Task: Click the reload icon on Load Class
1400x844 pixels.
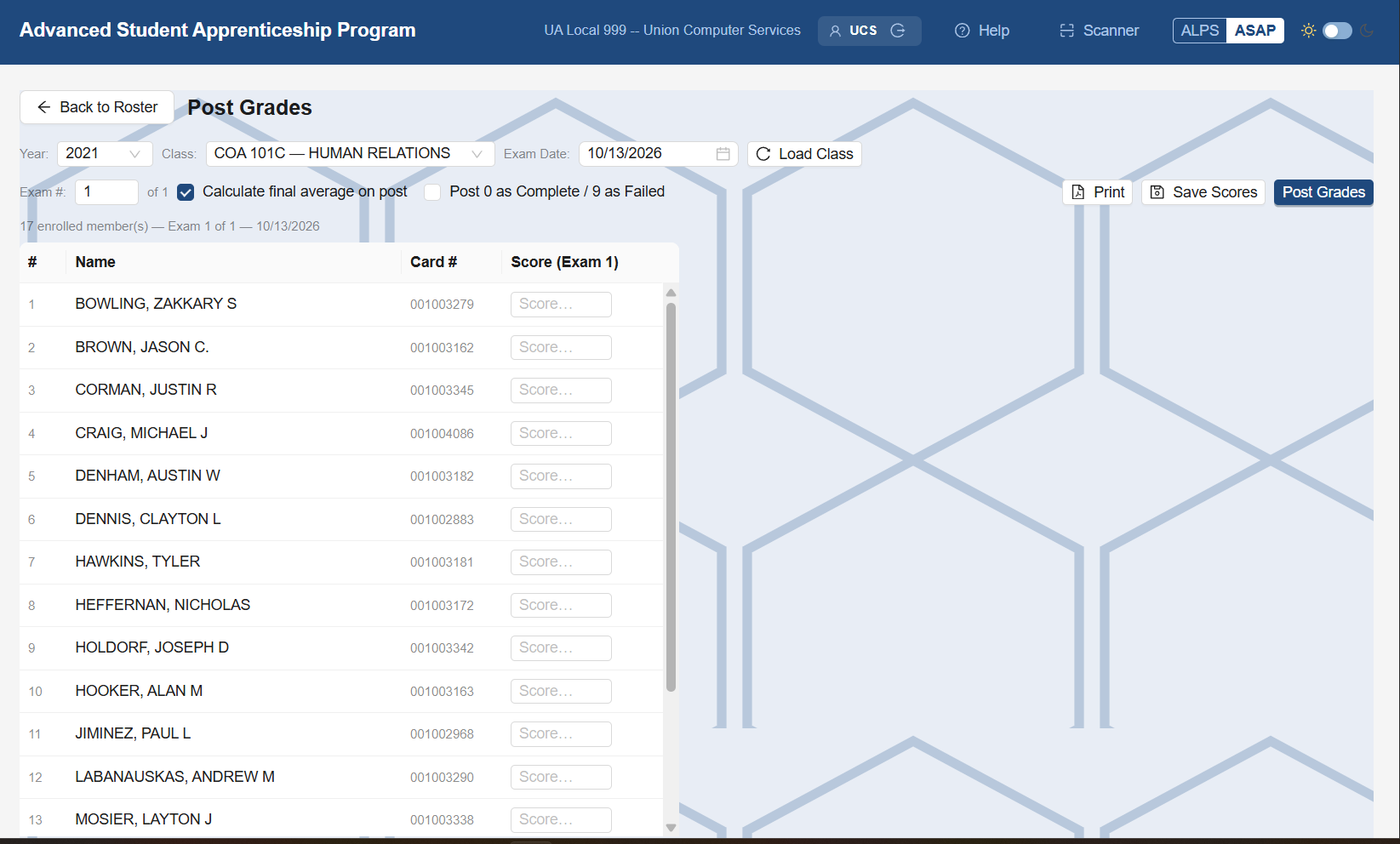Action: click(763, 154)
